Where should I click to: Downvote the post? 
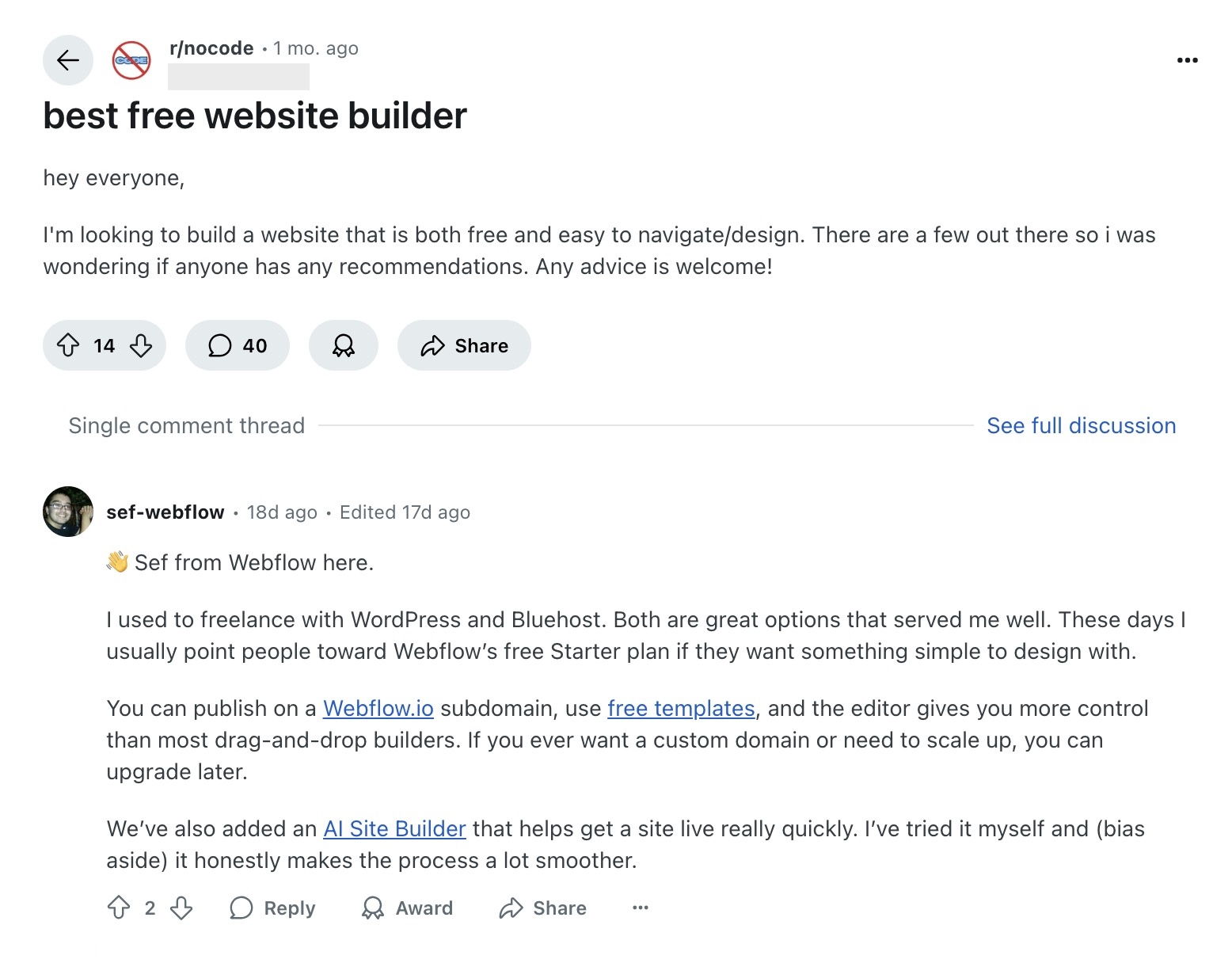pos(140,345)
